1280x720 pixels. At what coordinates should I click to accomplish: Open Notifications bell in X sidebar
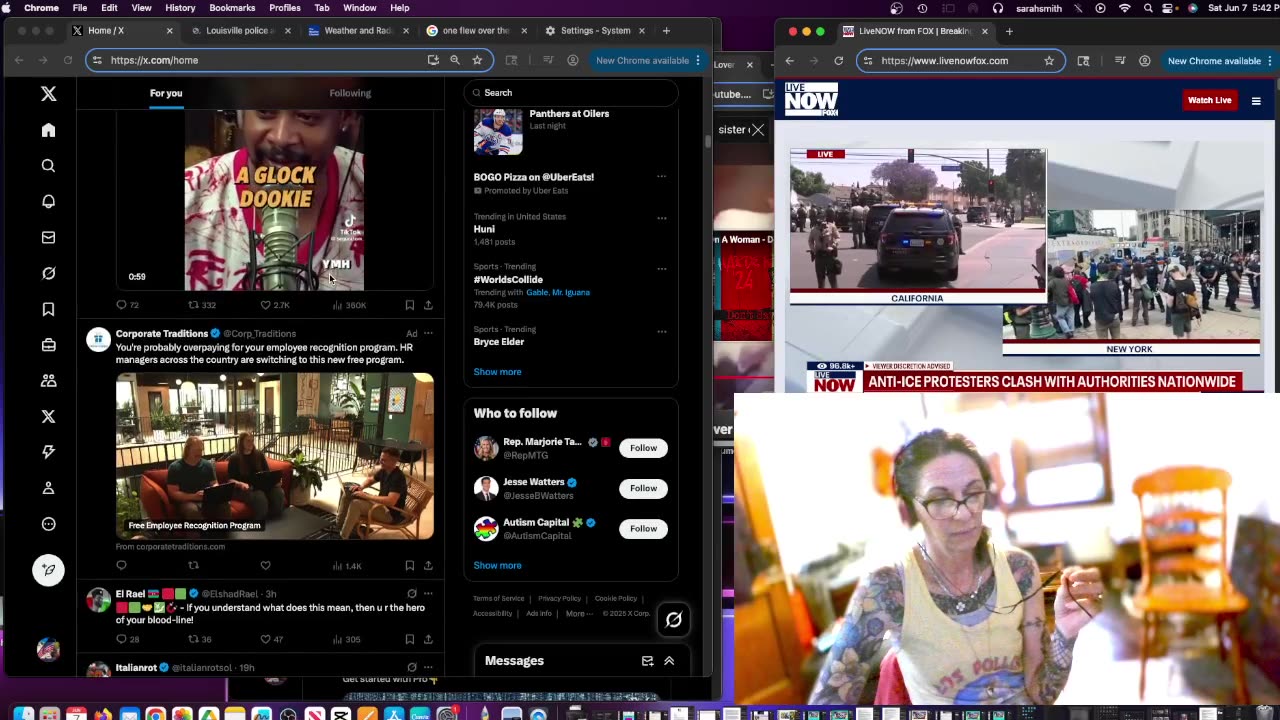(x=48, y=201)
